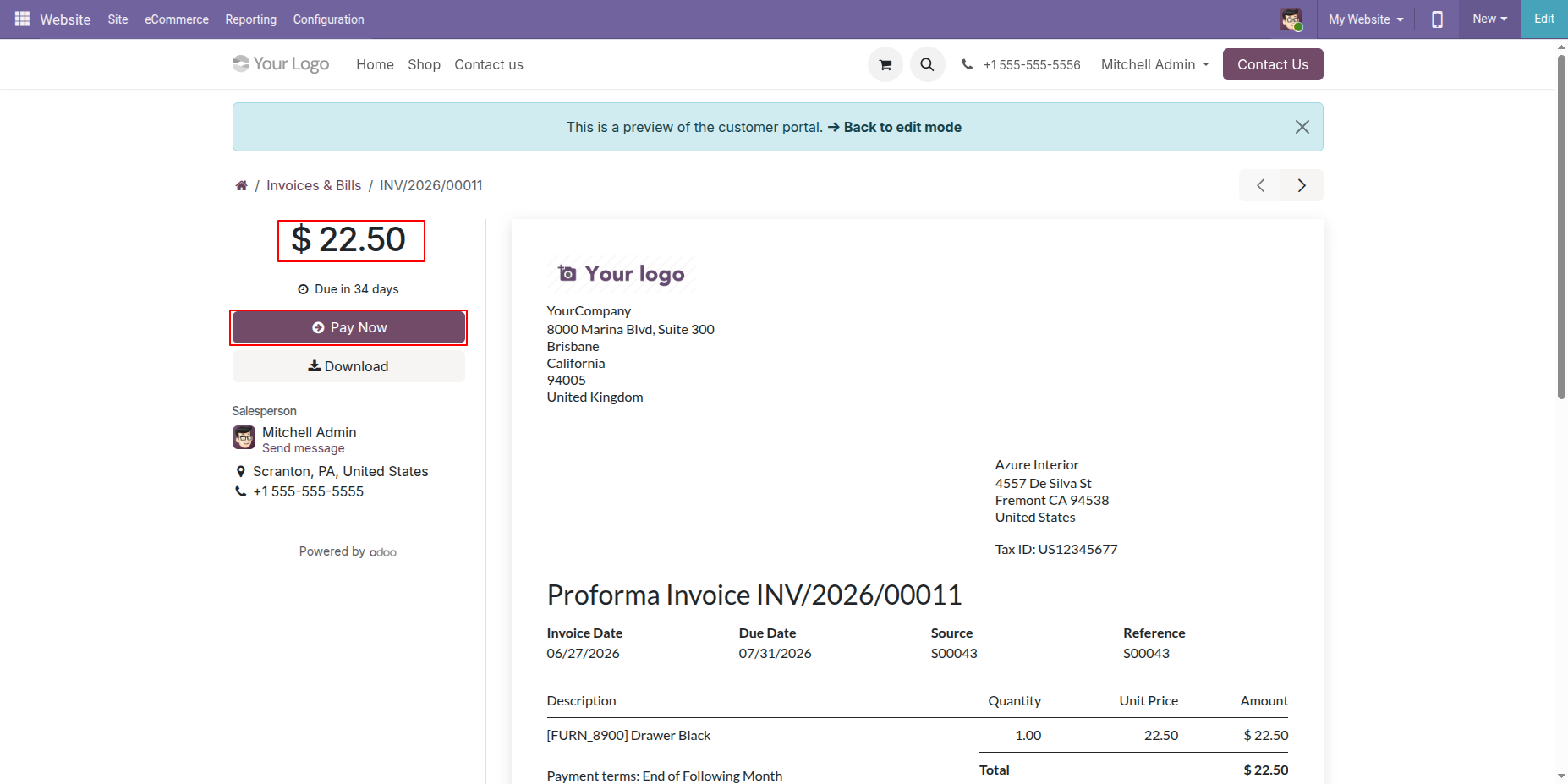Click the Pay Now button

pos(348,327)
